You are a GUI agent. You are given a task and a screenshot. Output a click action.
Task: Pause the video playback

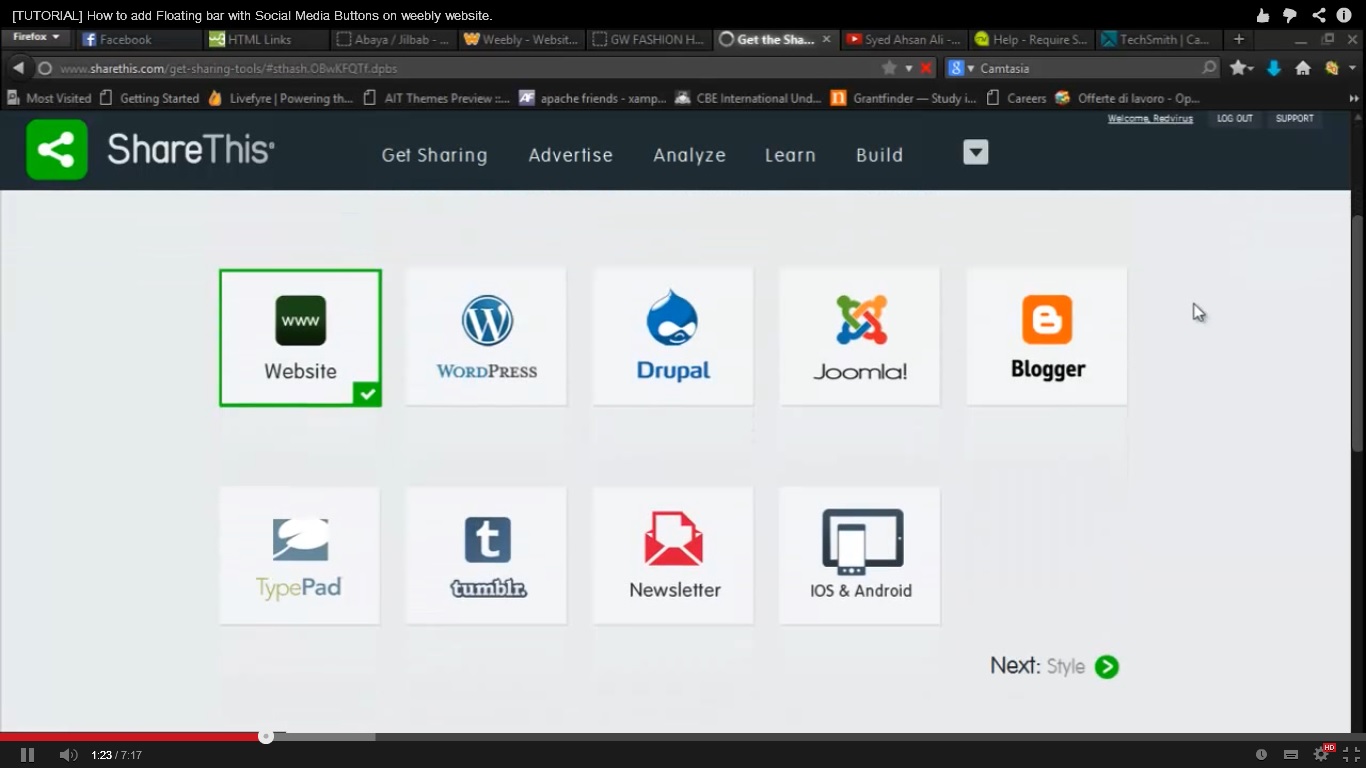[x=27, y=755]
